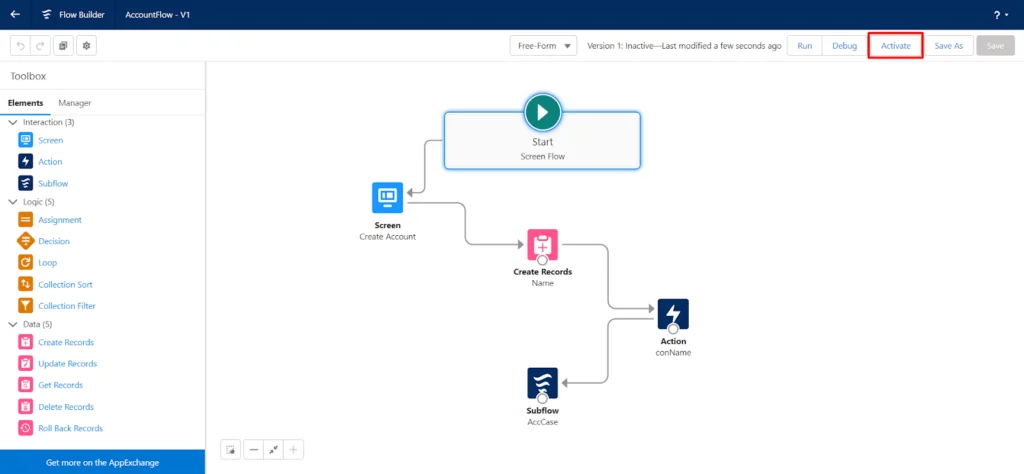Screen dimensions: 1024x474
Task: Click the greyed Save button
Action: click(995, 46)
